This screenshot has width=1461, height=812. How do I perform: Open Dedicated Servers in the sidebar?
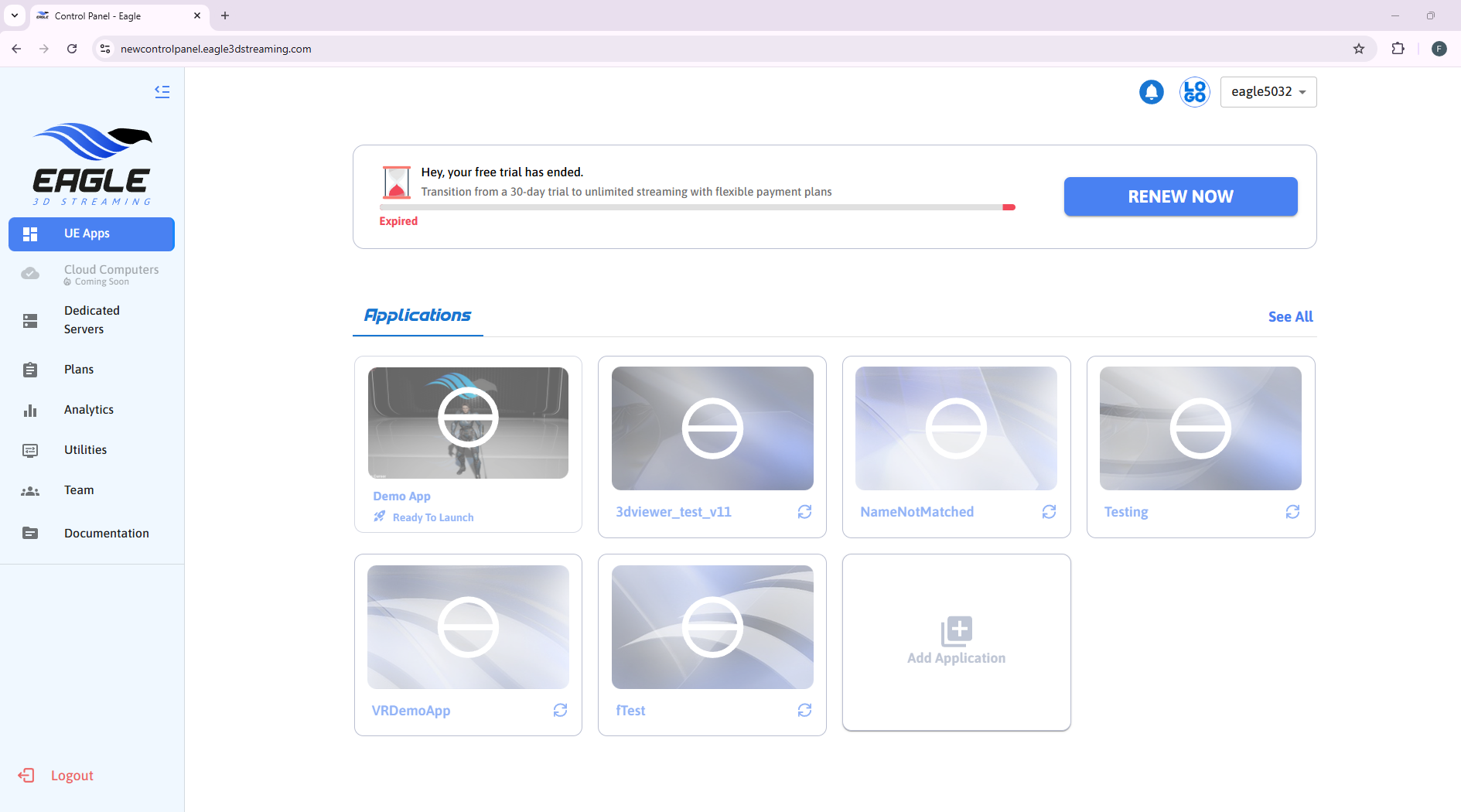[x=91, y=320]
